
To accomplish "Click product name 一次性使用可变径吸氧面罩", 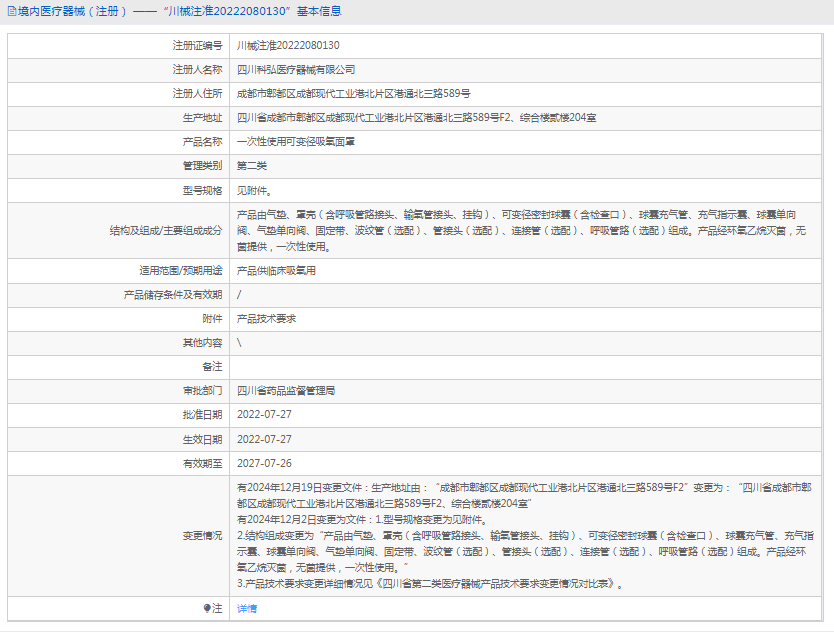I will point(296,142).
